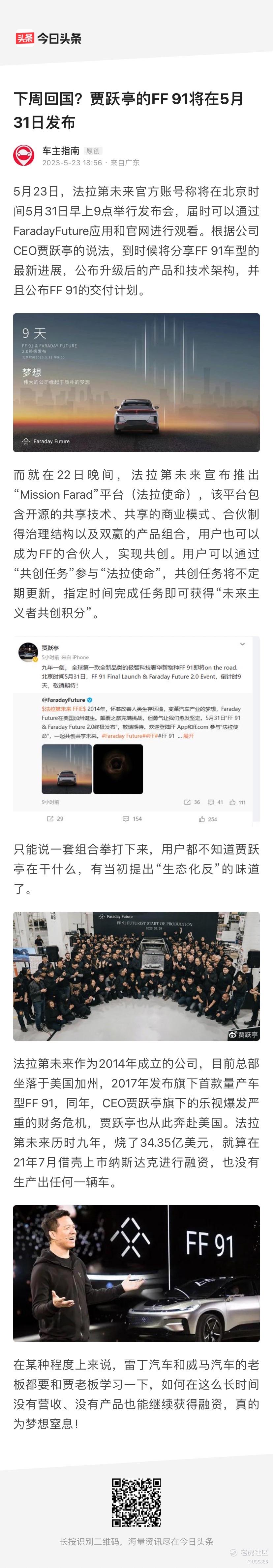Image resolution: width=273 pixels, height=1568 pixels.
Task: Click inner comment icon showing 41
Action: (x=215, y=802)
